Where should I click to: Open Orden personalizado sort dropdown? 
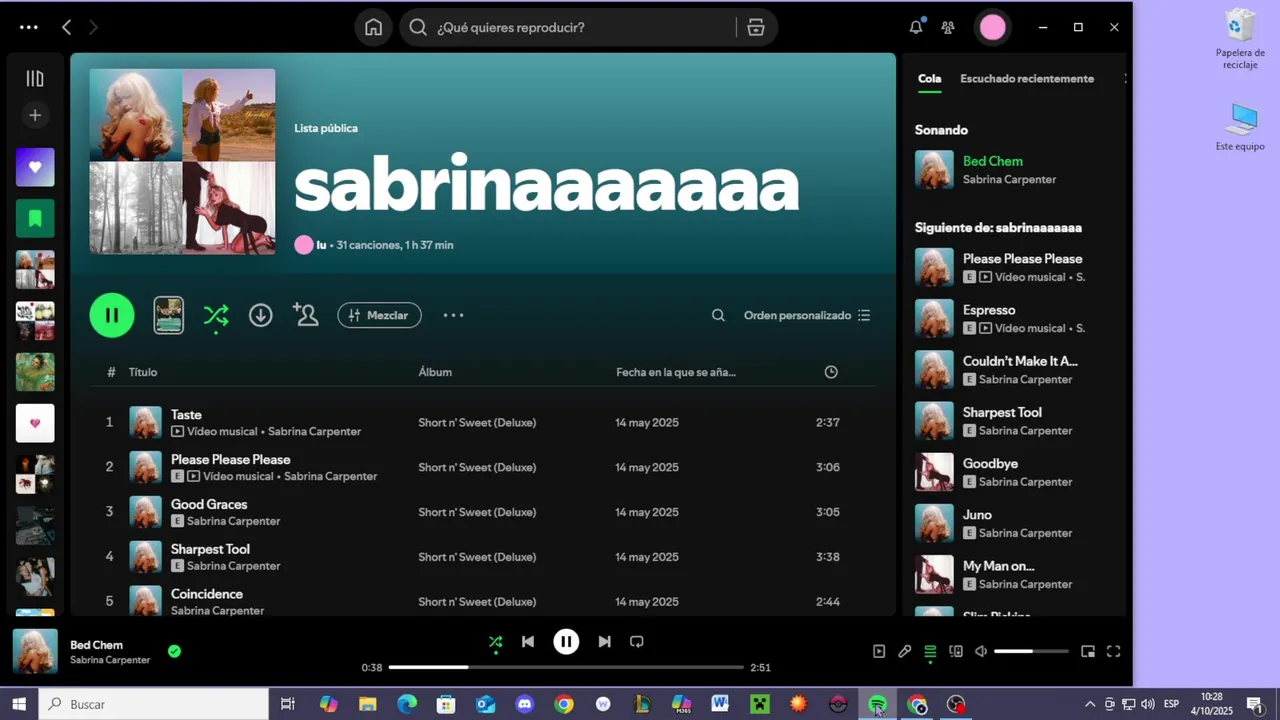click(807, 315)
